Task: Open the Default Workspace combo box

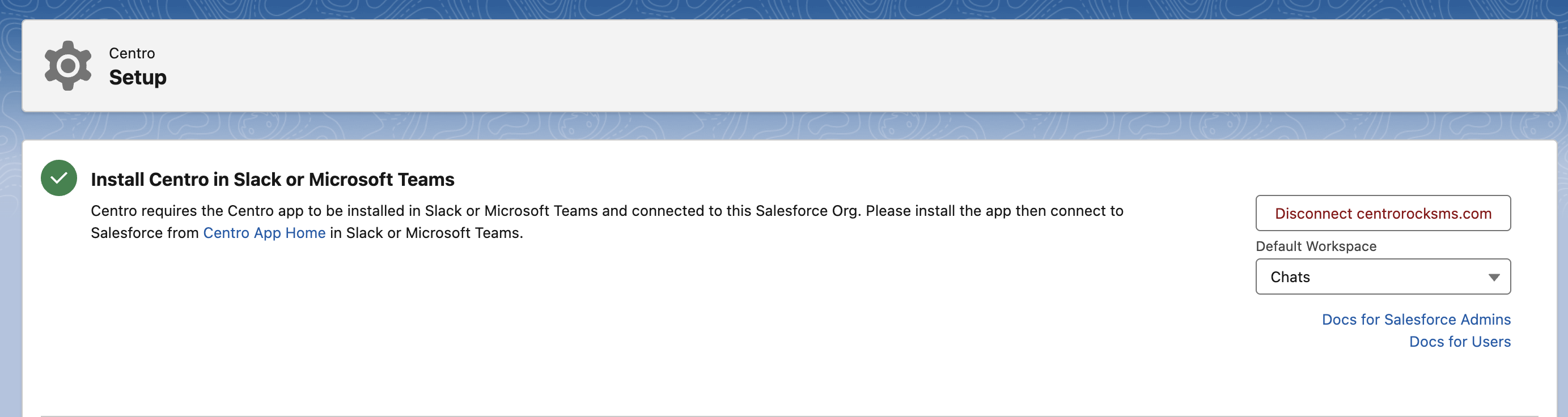Action: pyautogui.click(x=1383, y=276)
